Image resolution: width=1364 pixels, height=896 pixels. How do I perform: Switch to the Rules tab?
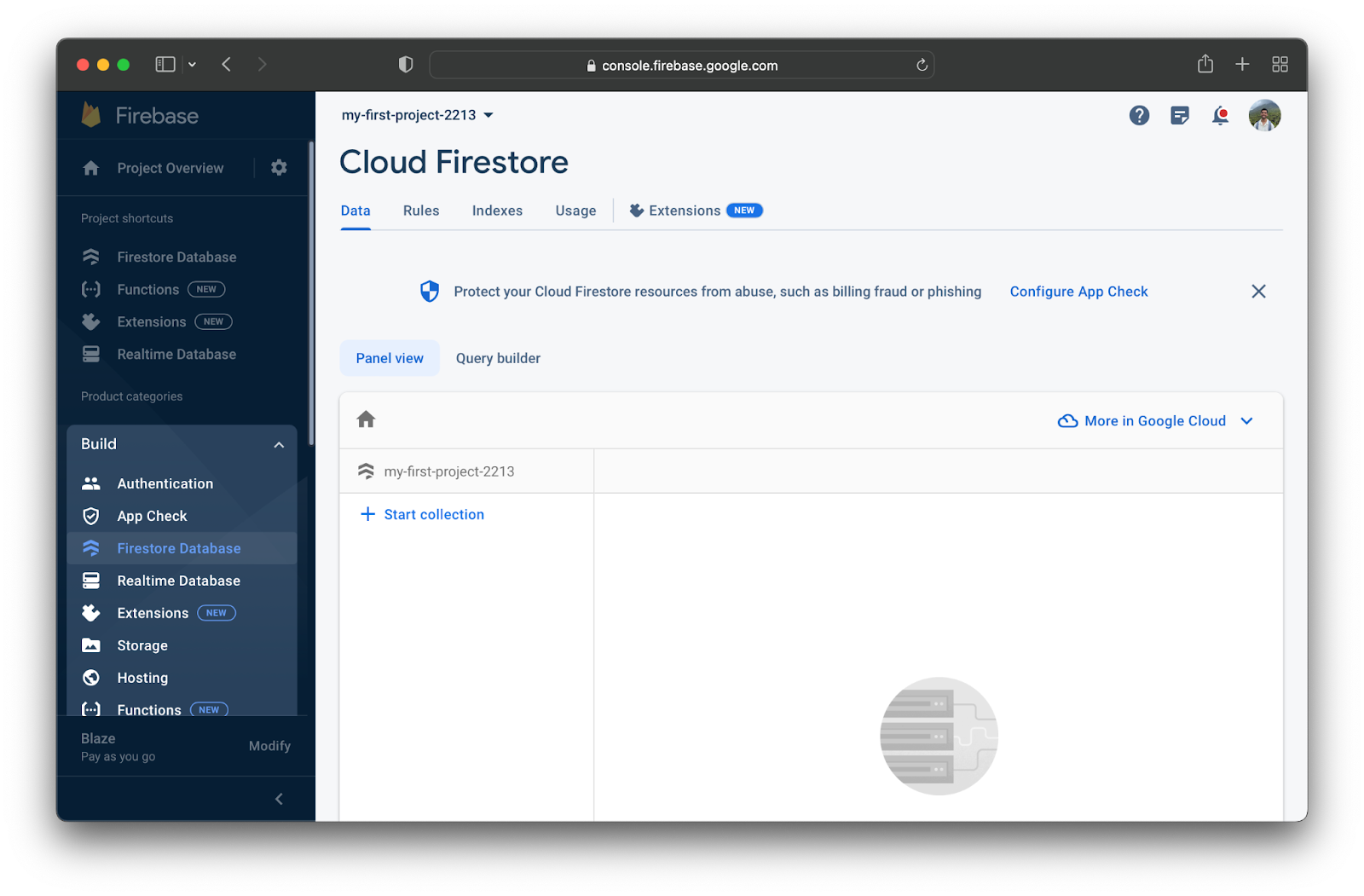pyautogui.click(x=421, y=211)
